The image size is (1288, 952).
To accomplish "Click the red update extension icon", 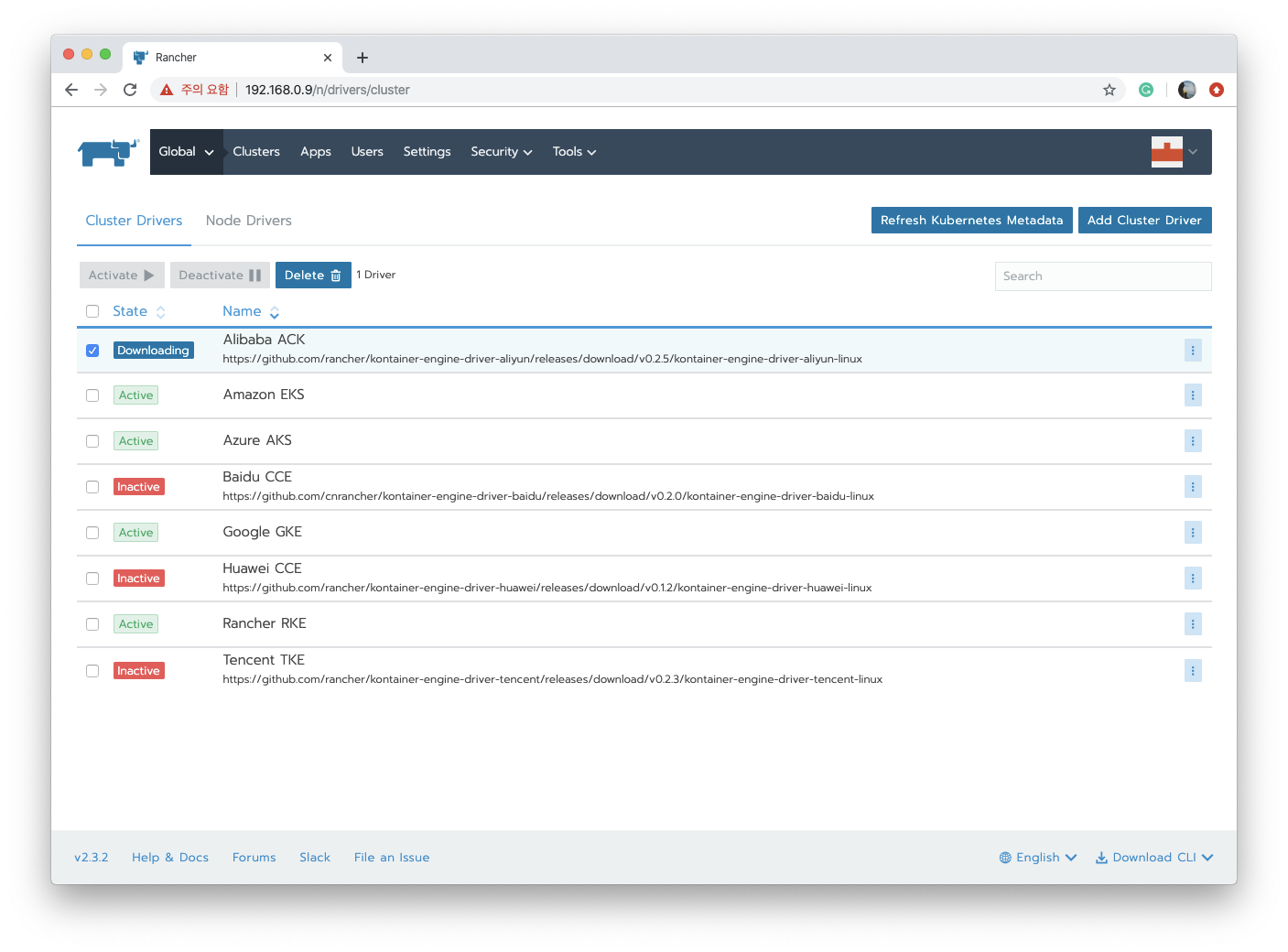I will [1217, 90].
